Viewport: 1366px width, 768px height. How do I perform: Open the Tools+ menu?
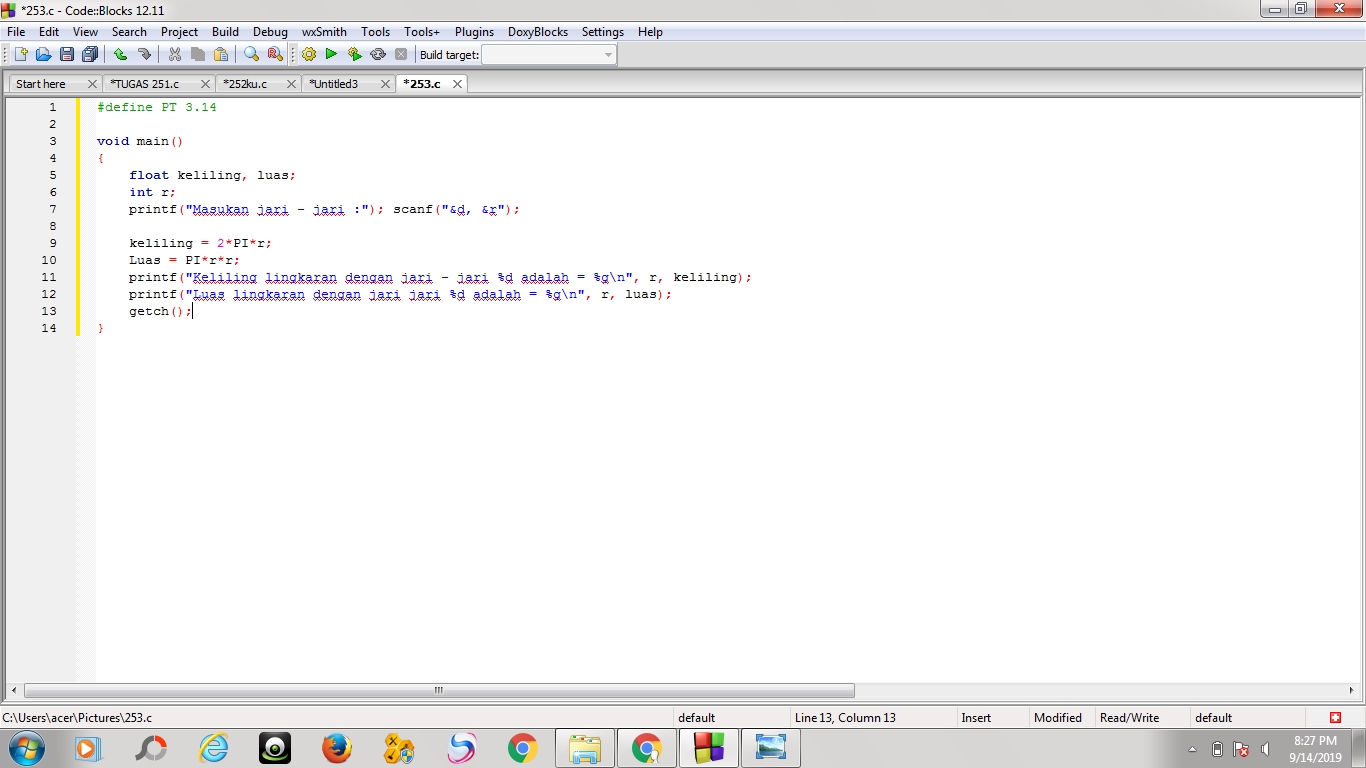tap(422, 32)
